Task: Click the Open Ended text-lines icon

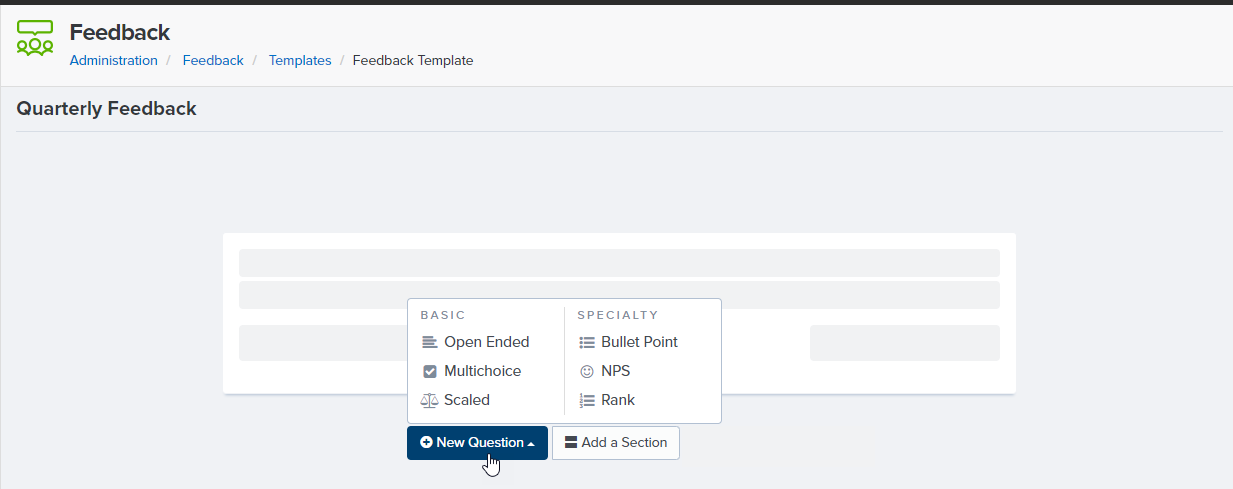Action: [430, 342]
